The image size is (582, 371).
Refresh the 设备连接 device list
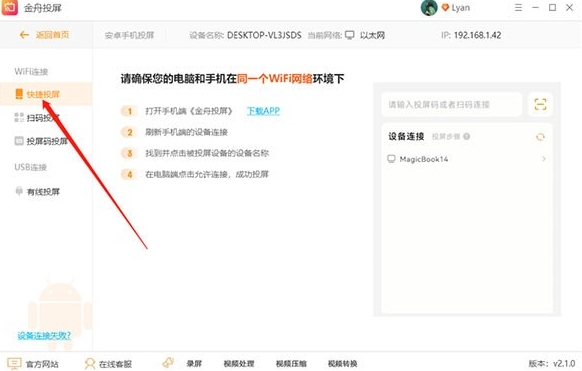tap(540, 137)
